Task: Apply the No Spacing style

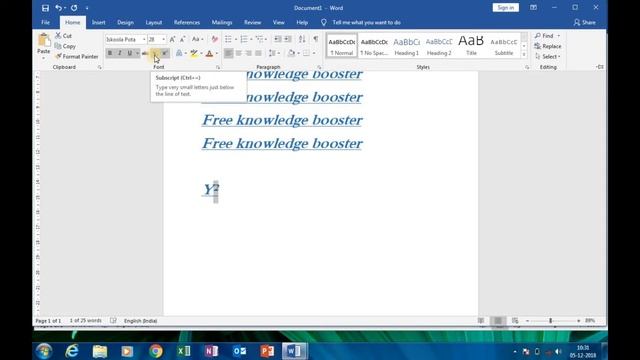Action: [374, 46]
